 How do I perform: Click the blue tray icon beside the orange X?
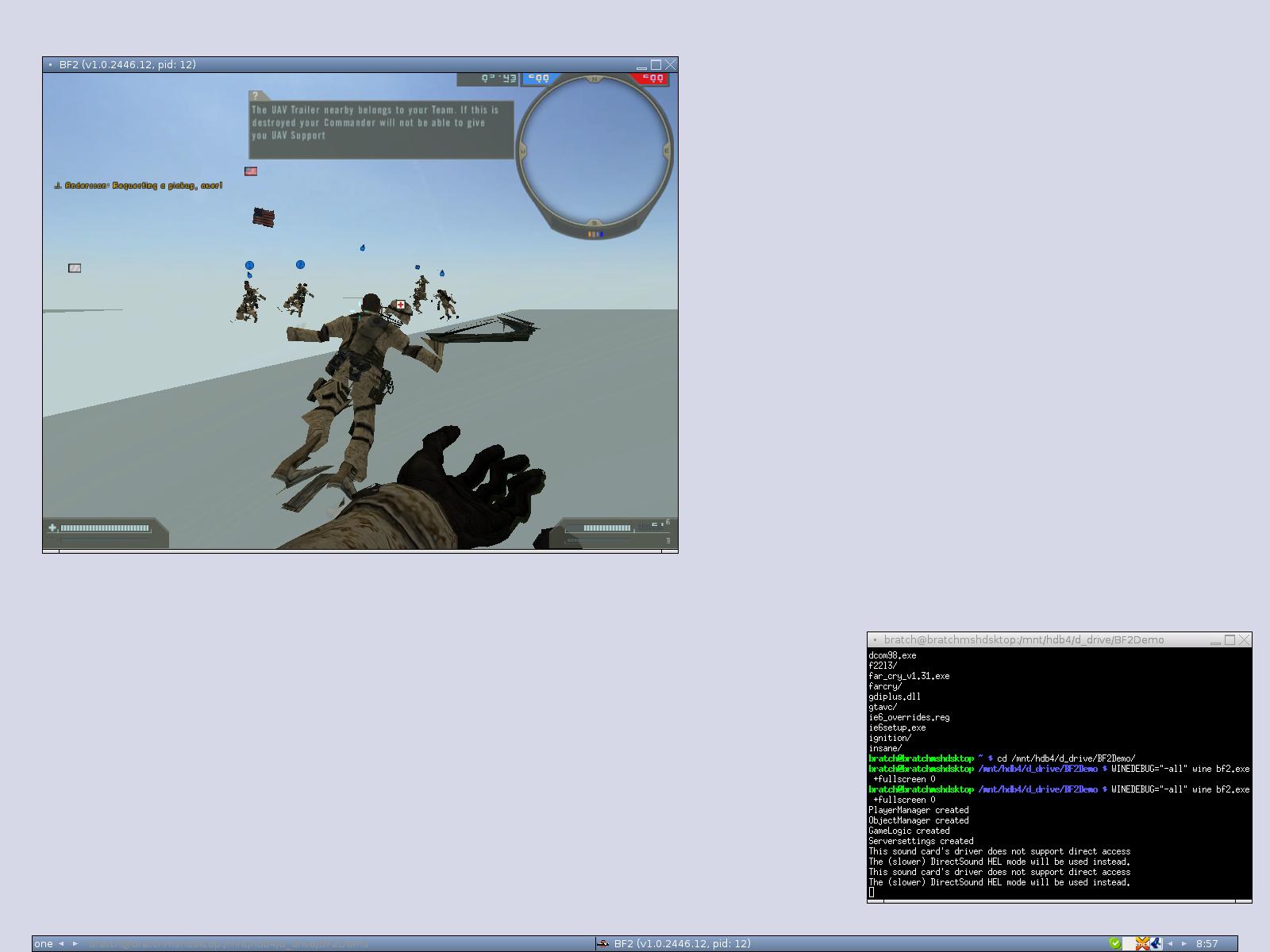(x=1156, y=943)
